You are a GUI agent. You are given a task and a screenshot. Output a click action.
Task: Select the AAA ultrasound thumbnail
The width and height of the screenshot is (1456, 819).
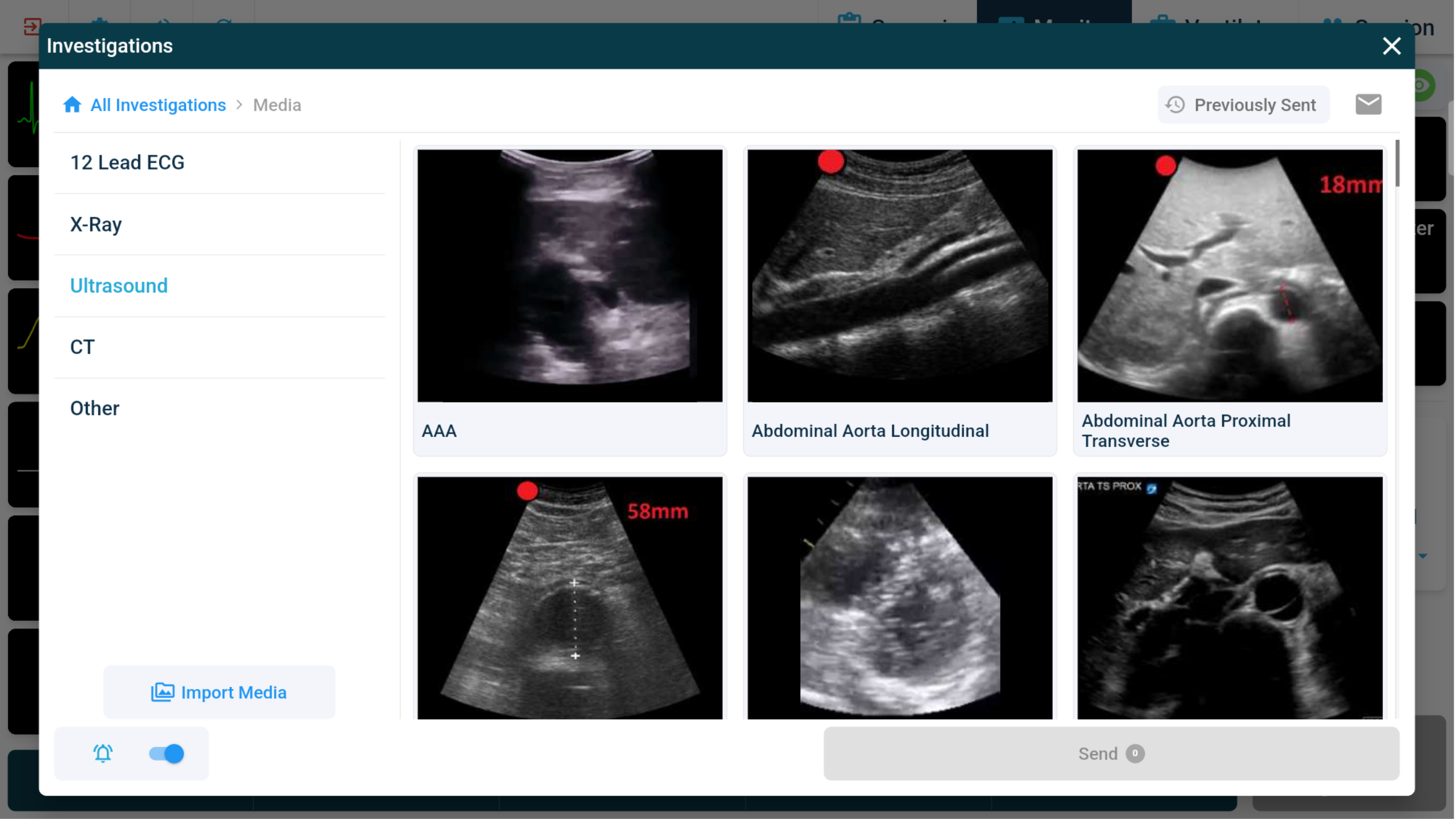[569, 276]
